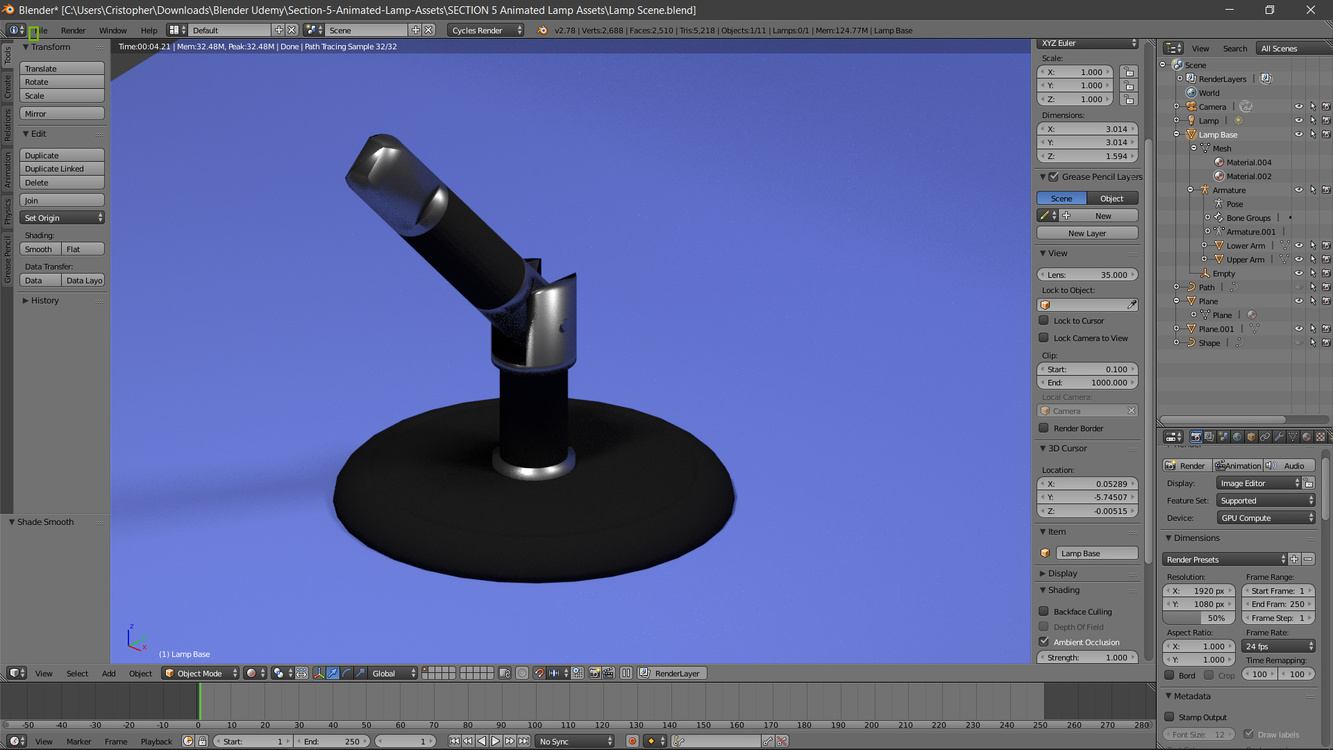Enable the Stamp Output checkbox

point(1170,717)
